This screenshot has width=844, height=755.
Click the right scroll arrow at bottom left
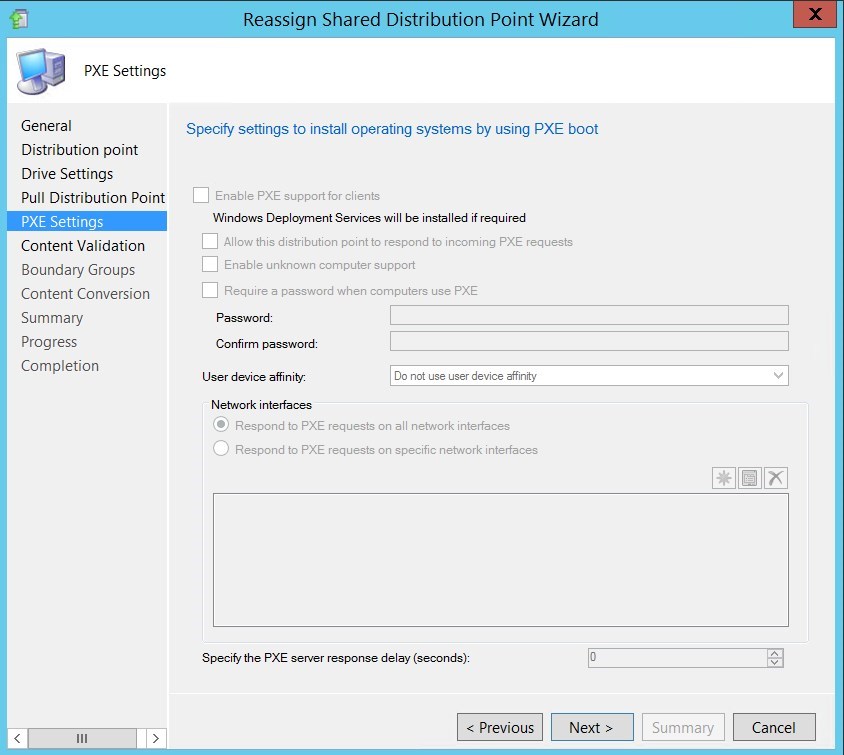point(156,738)
